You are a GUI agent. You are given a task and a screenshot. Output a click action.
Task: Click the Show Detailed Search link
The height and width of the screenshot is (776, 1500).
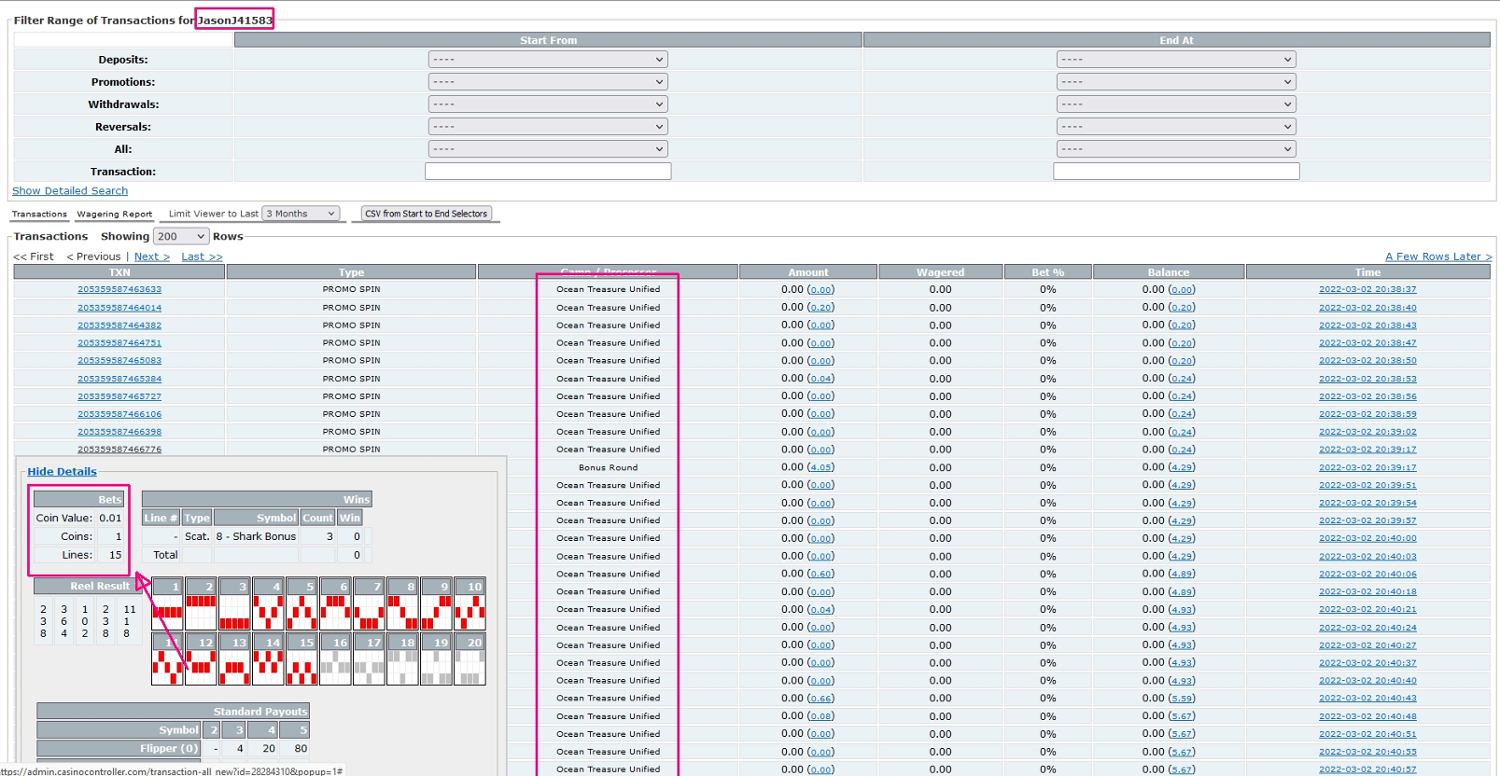pyautogui.click(x=70, y=191)
